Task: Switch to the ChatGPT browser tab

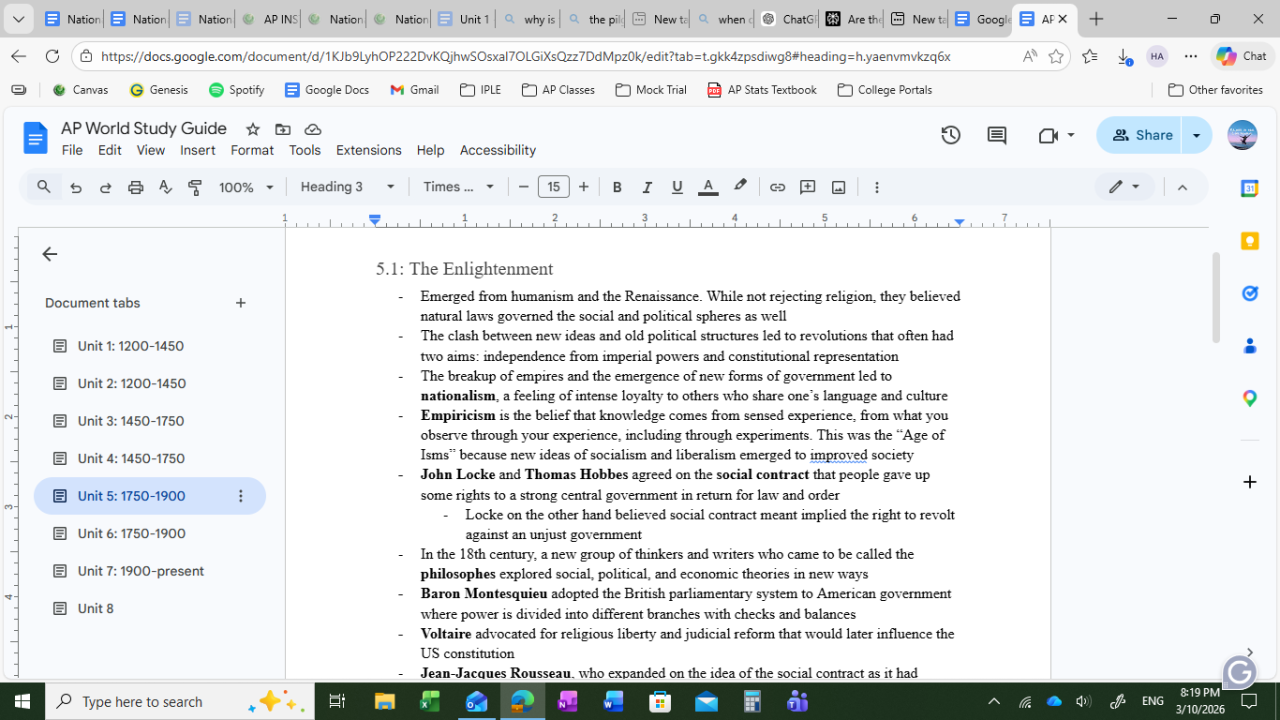Action: 788,19
